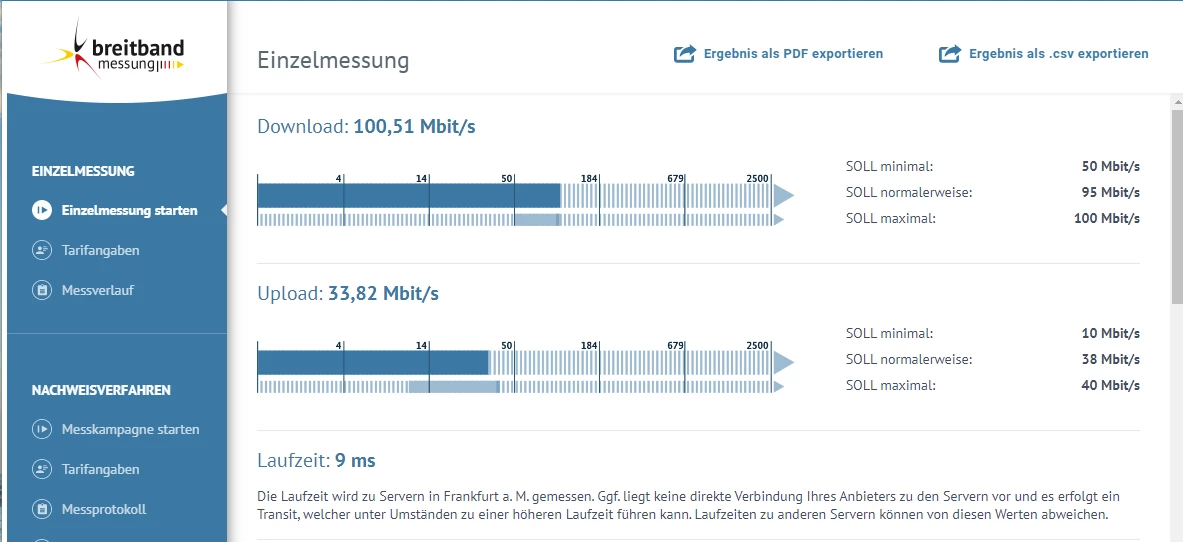The height and width of the screenshot is (542, 1183).
Task: Click the .csv export share icon
Action: (x=950, y=54)
